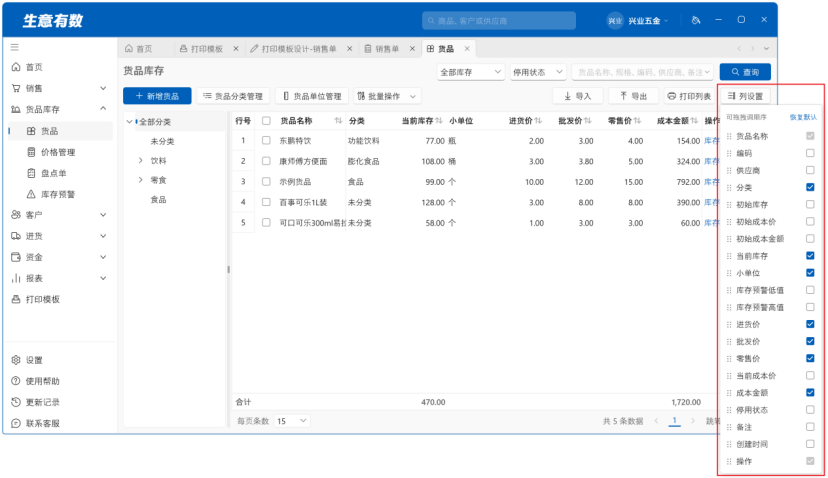Screen dimensions: 828x478
Task: Switch to the 打印模板设计-销售单 tab
Action: click(294, 49)
